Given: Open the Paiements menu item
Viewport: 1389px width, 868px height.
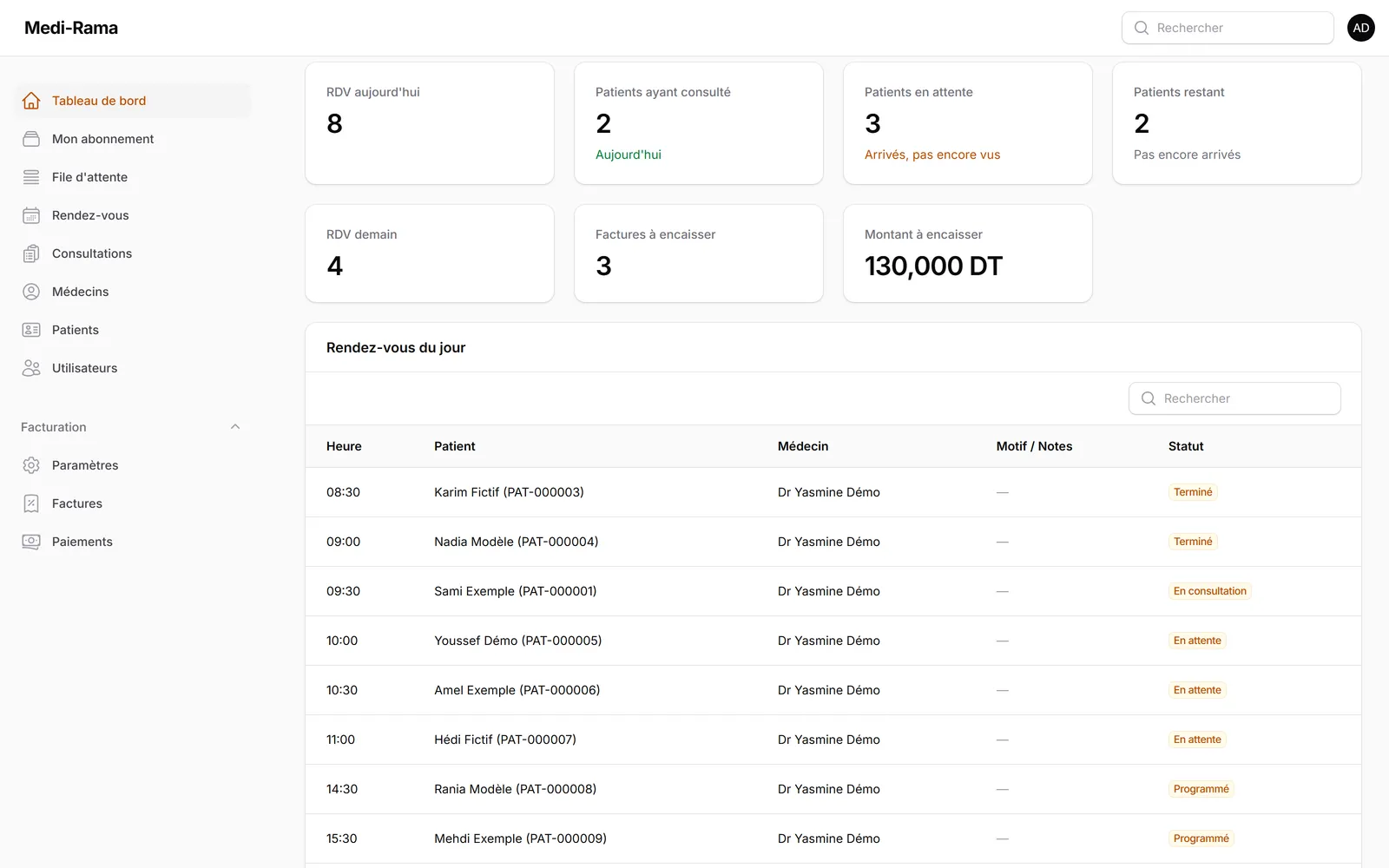Looking at the screenshot, I should (132, 542).
